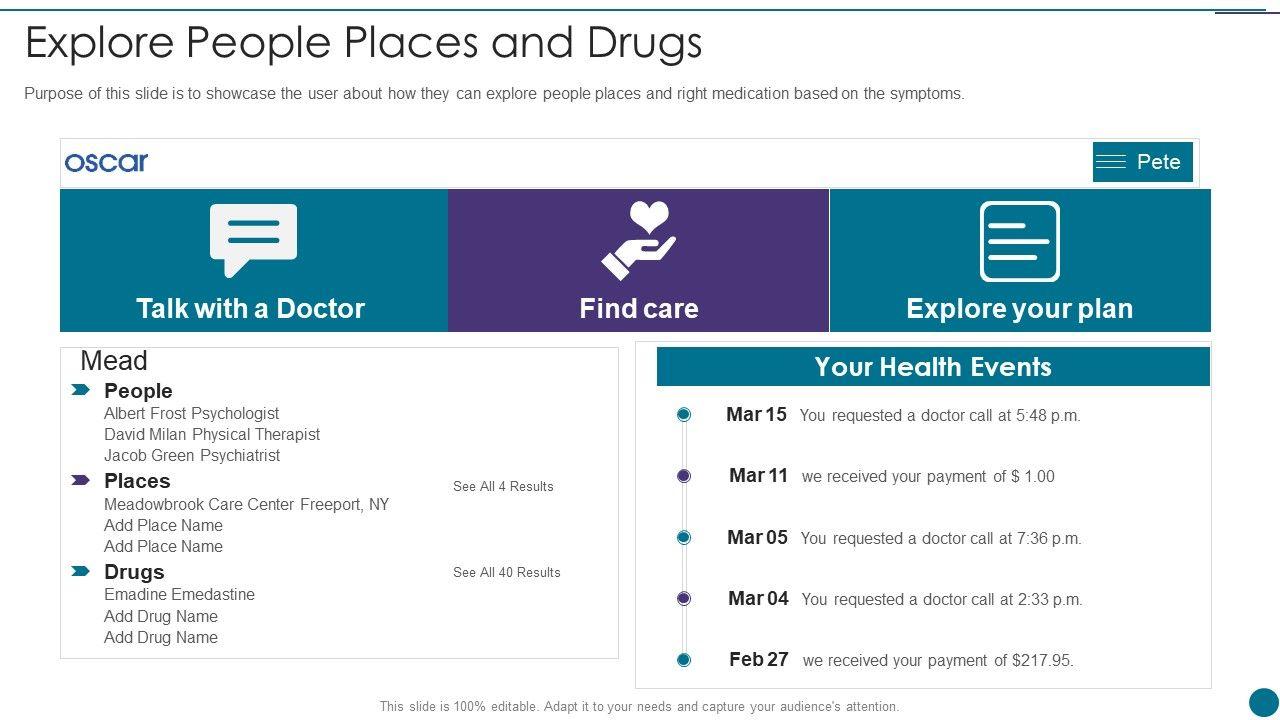The height and width of the screenshot is (720, 1280).
Task: Click the purple arrow beside Places
Action: click(x=81, y=481)
